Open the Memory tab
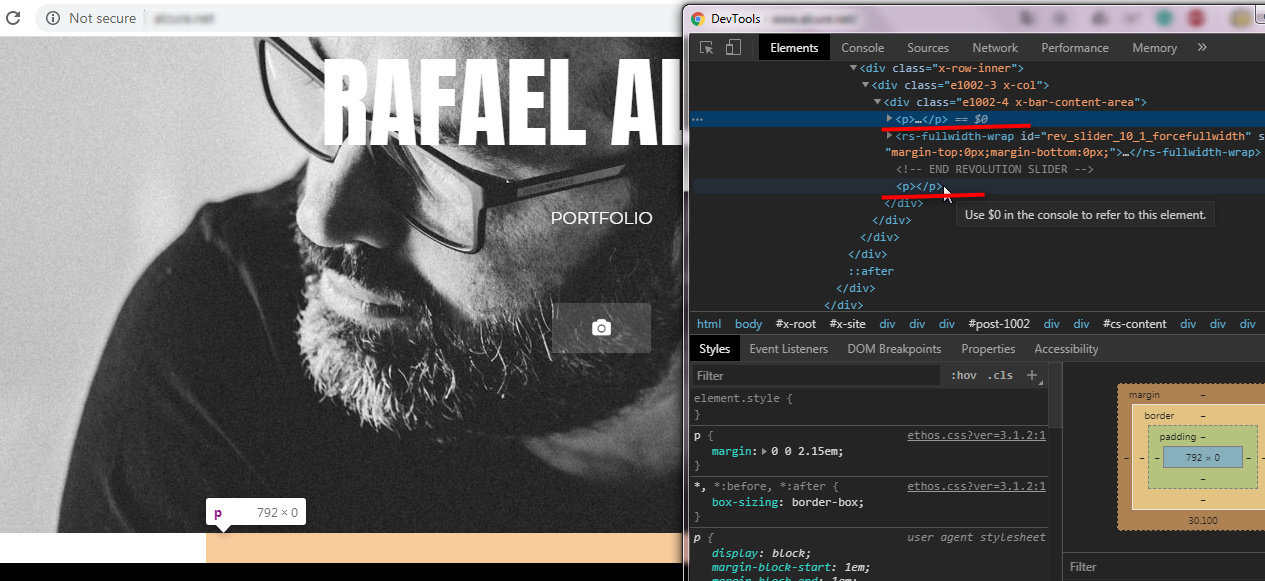 (x=1154, y=47)
